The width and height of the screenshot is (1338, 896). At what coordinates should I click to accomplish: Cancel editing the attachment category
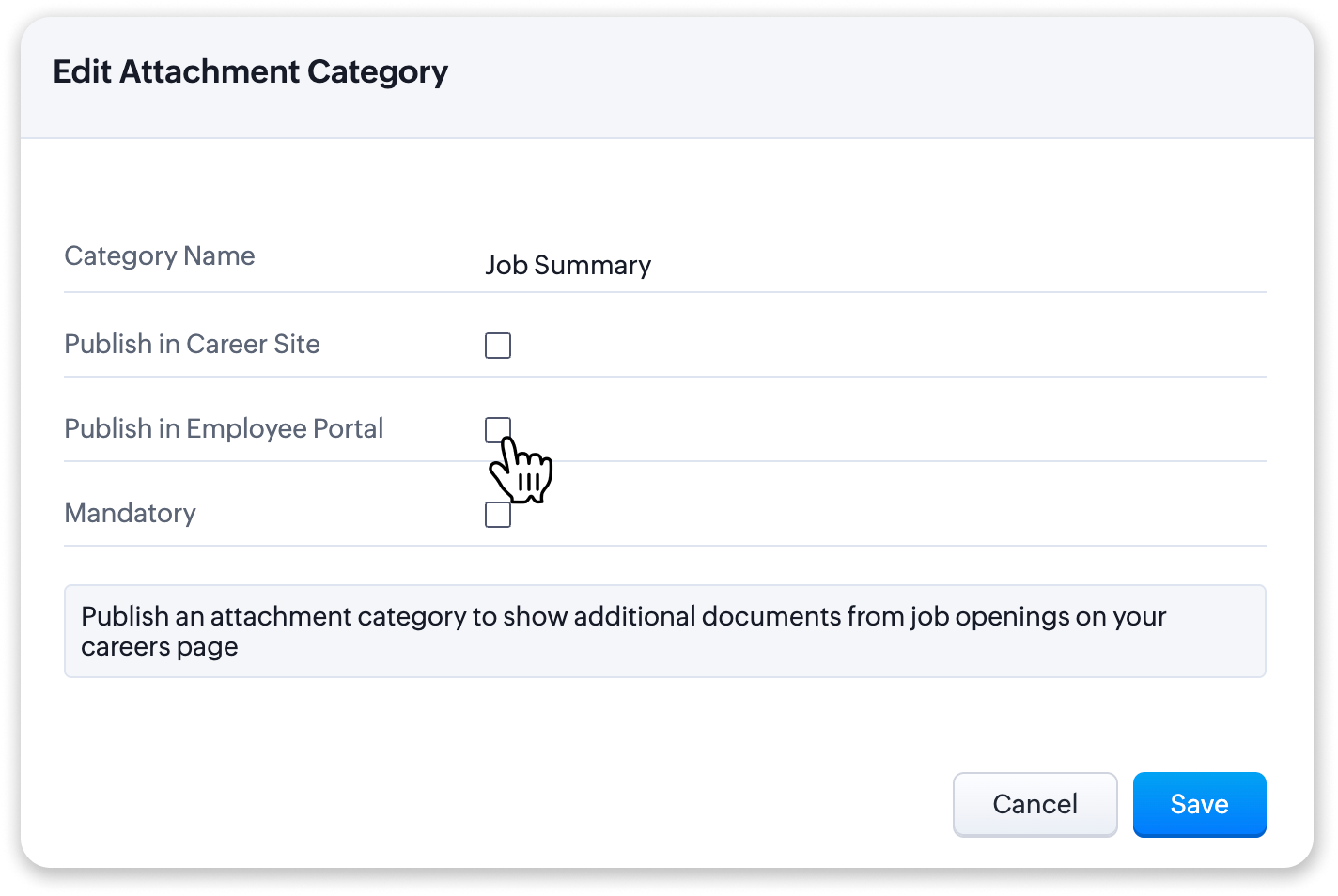pyautogui.click(x=1035, y=804)
